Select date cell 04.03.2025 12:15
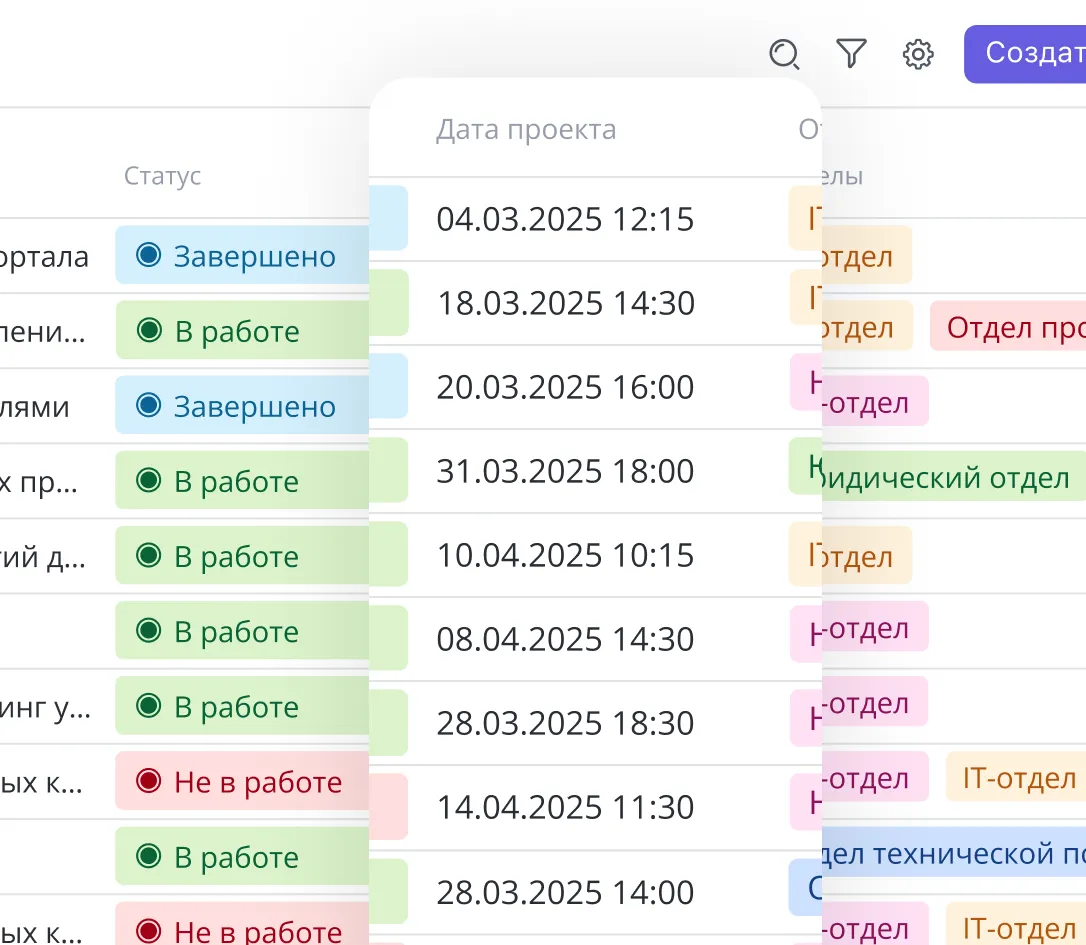This screenshot has width=1086, height=945. (565, 219)
